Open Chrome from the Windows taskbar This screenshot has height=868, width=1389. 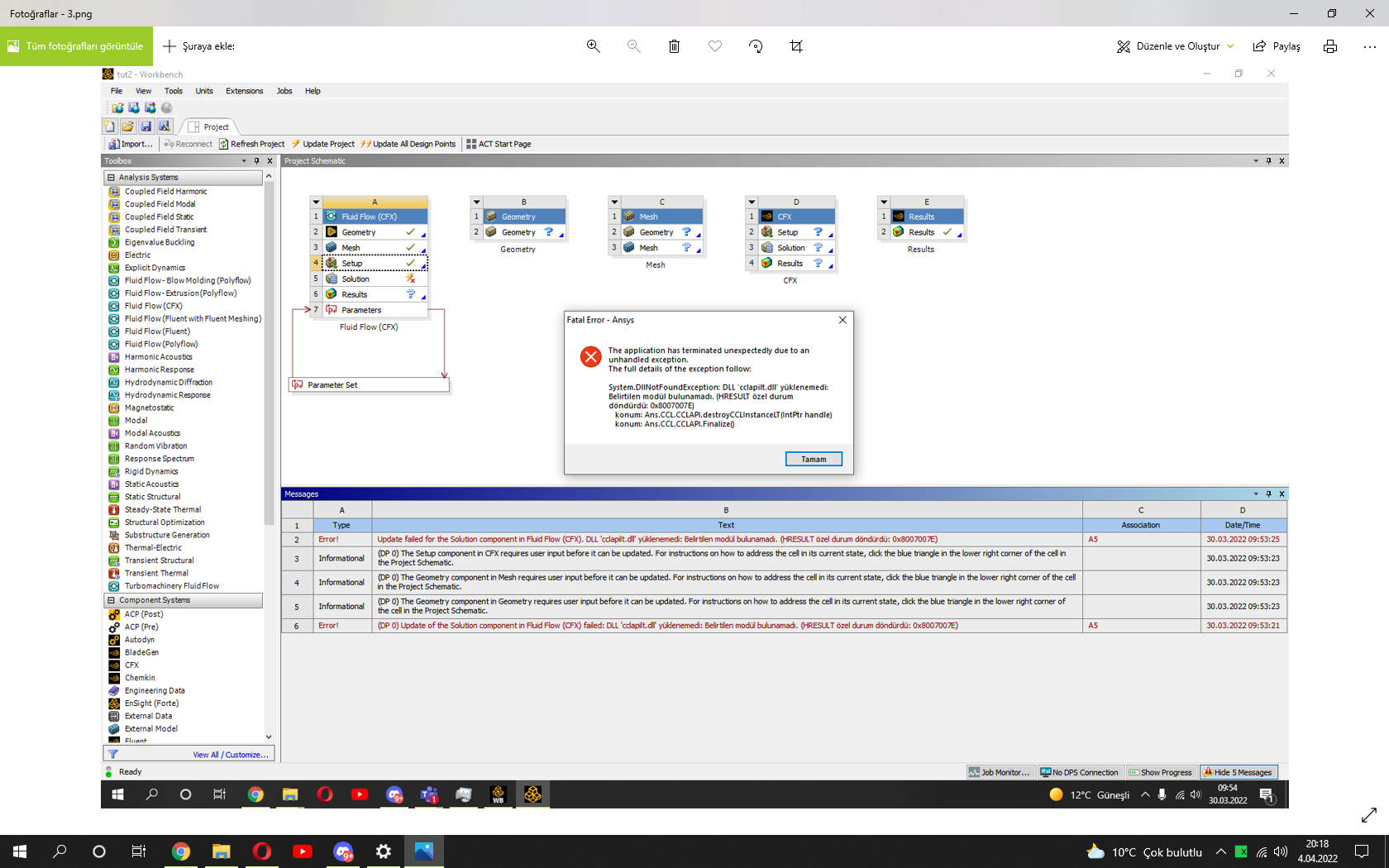click(180, 851)
